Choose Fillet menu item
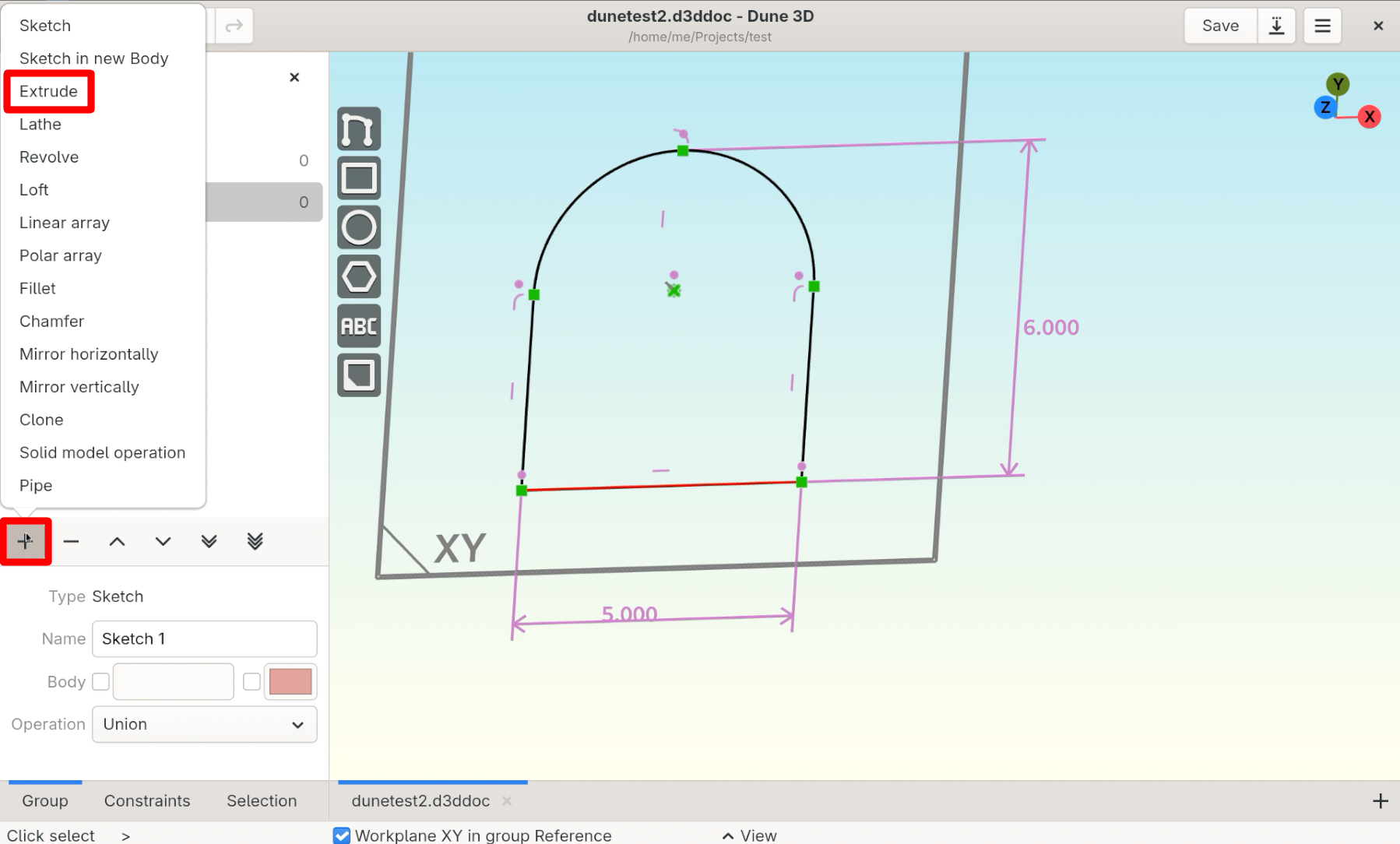 pyautogui.click(x=103, y=288)
